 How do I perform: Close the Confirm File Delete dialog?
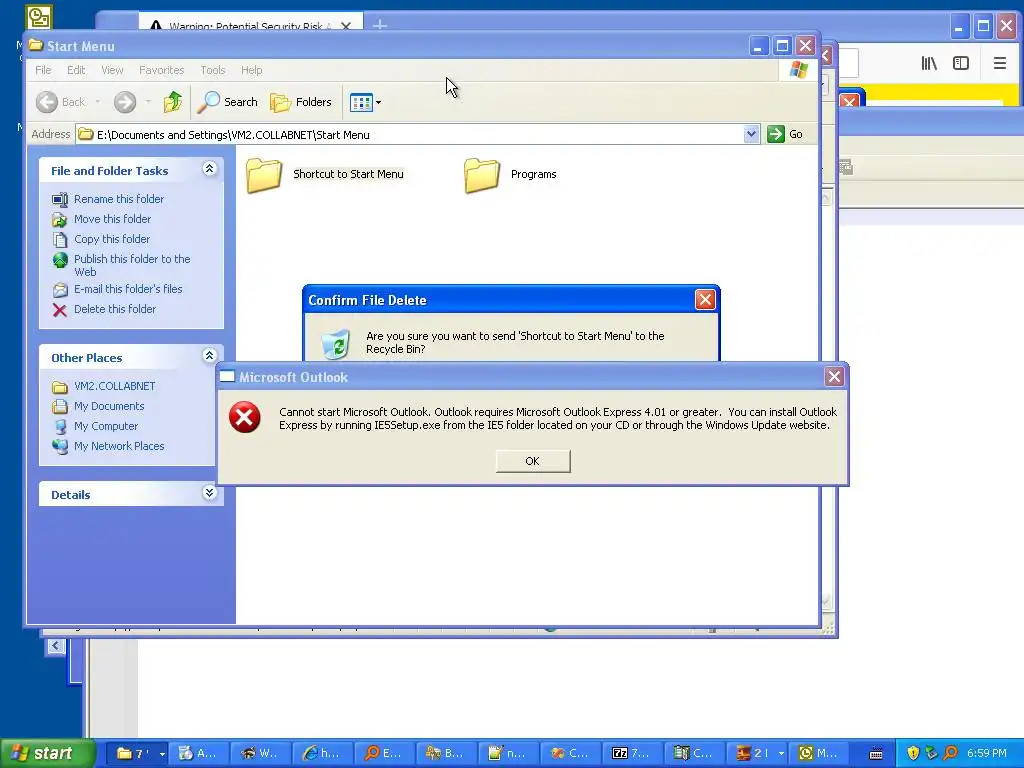coord(705,300)
